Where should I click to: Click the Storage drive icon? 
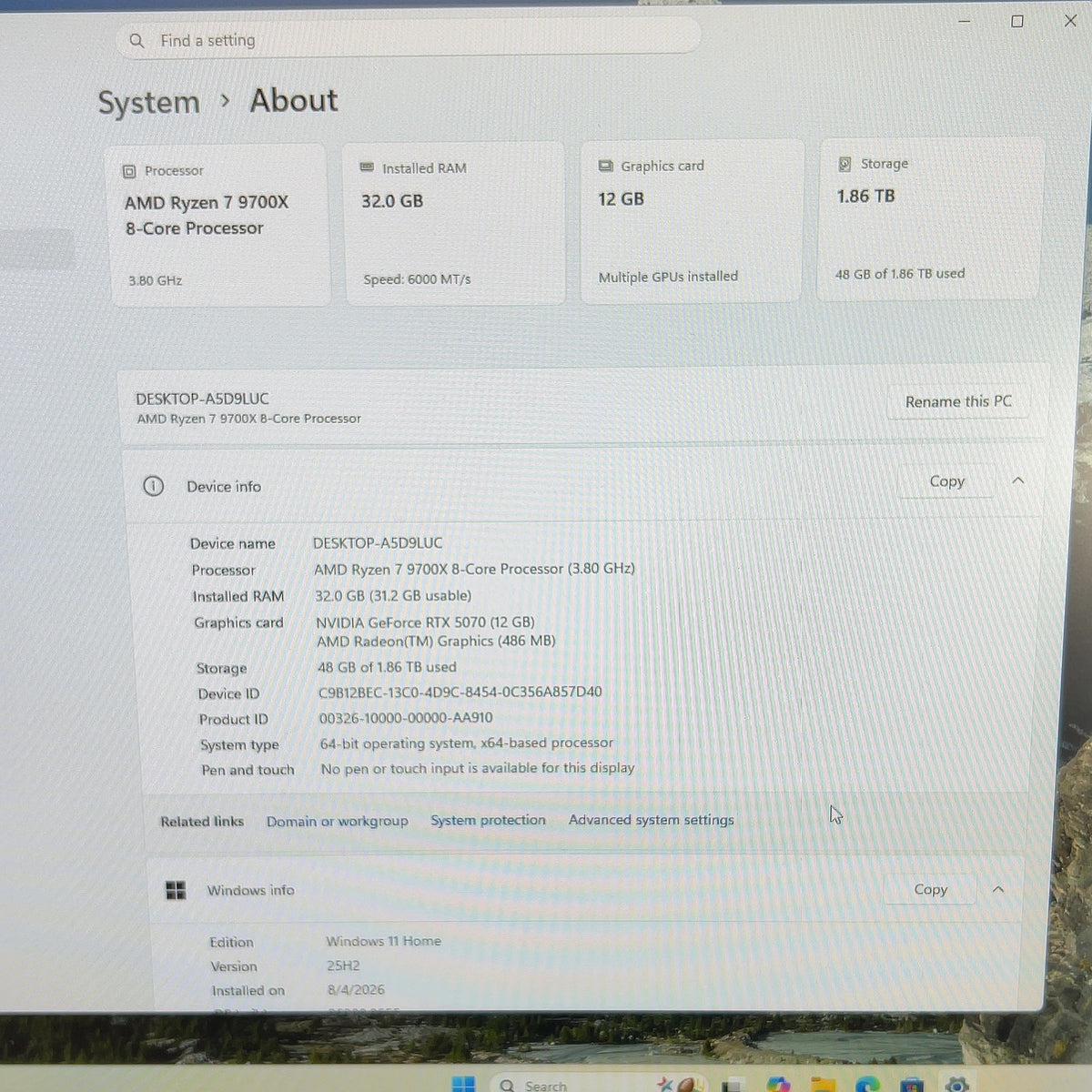tap(844, 164)
